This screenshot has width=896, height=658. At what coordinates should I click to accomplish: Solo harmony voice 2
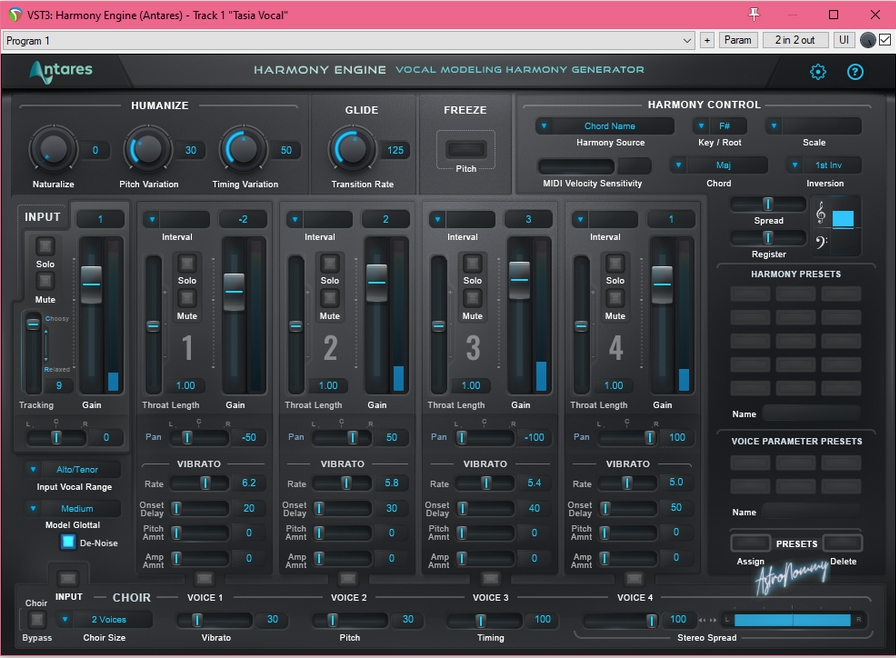pyautogui.click(x=330, y=263)
